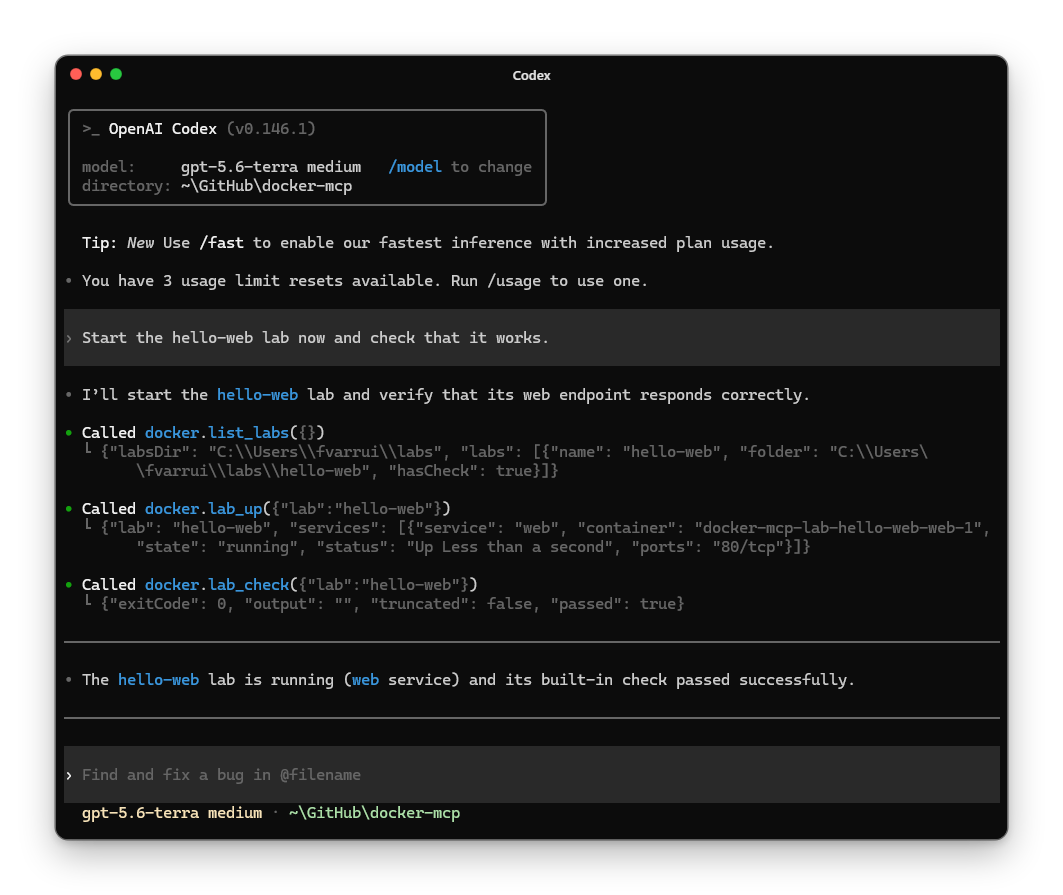Click the green status dot beside docker.lab_up
The width and height of the screenshot is (1063, 895).
pos(69,508)
